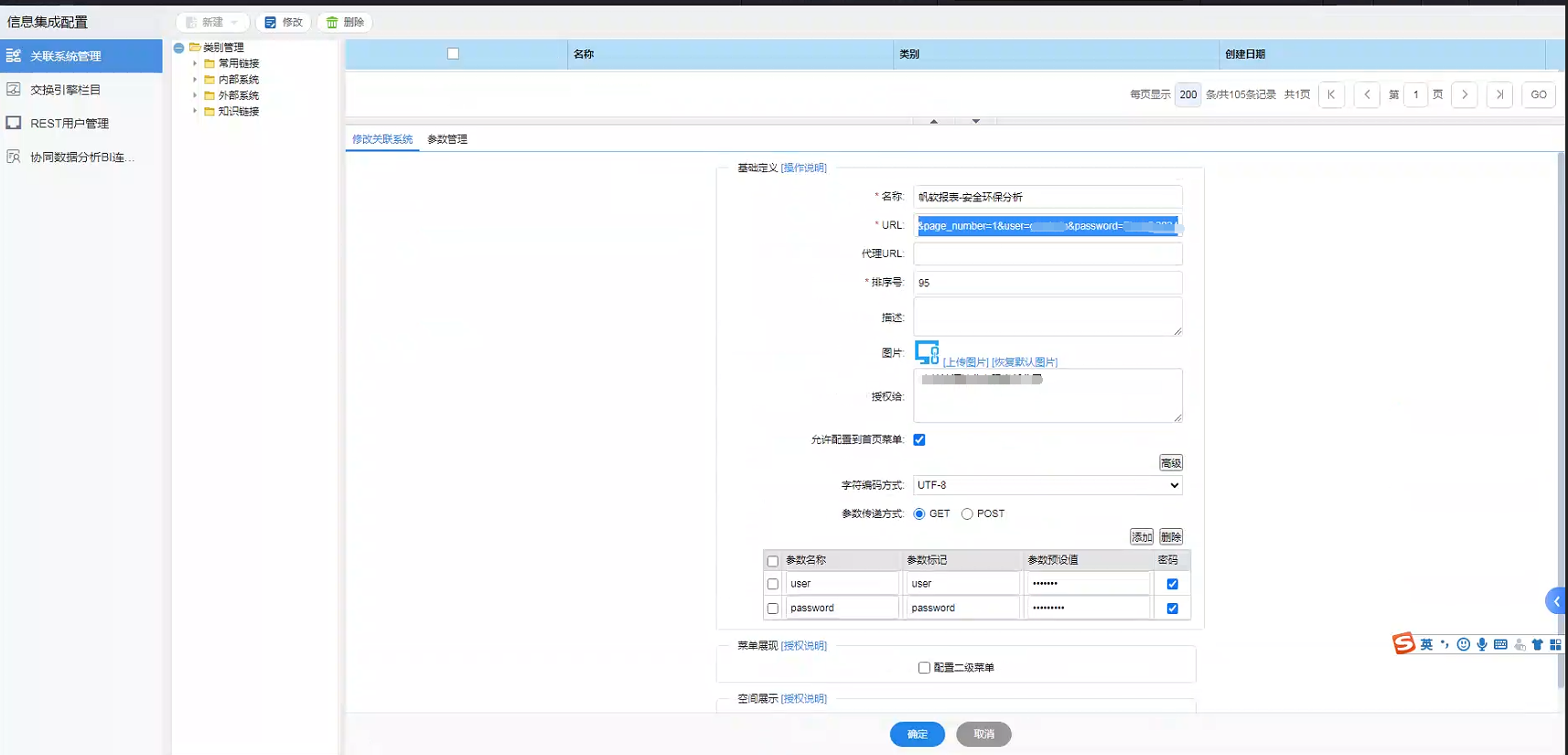This screenshot has height=755, width=1568.
Task: Select the GET radio button
Action: click(919, 514)
